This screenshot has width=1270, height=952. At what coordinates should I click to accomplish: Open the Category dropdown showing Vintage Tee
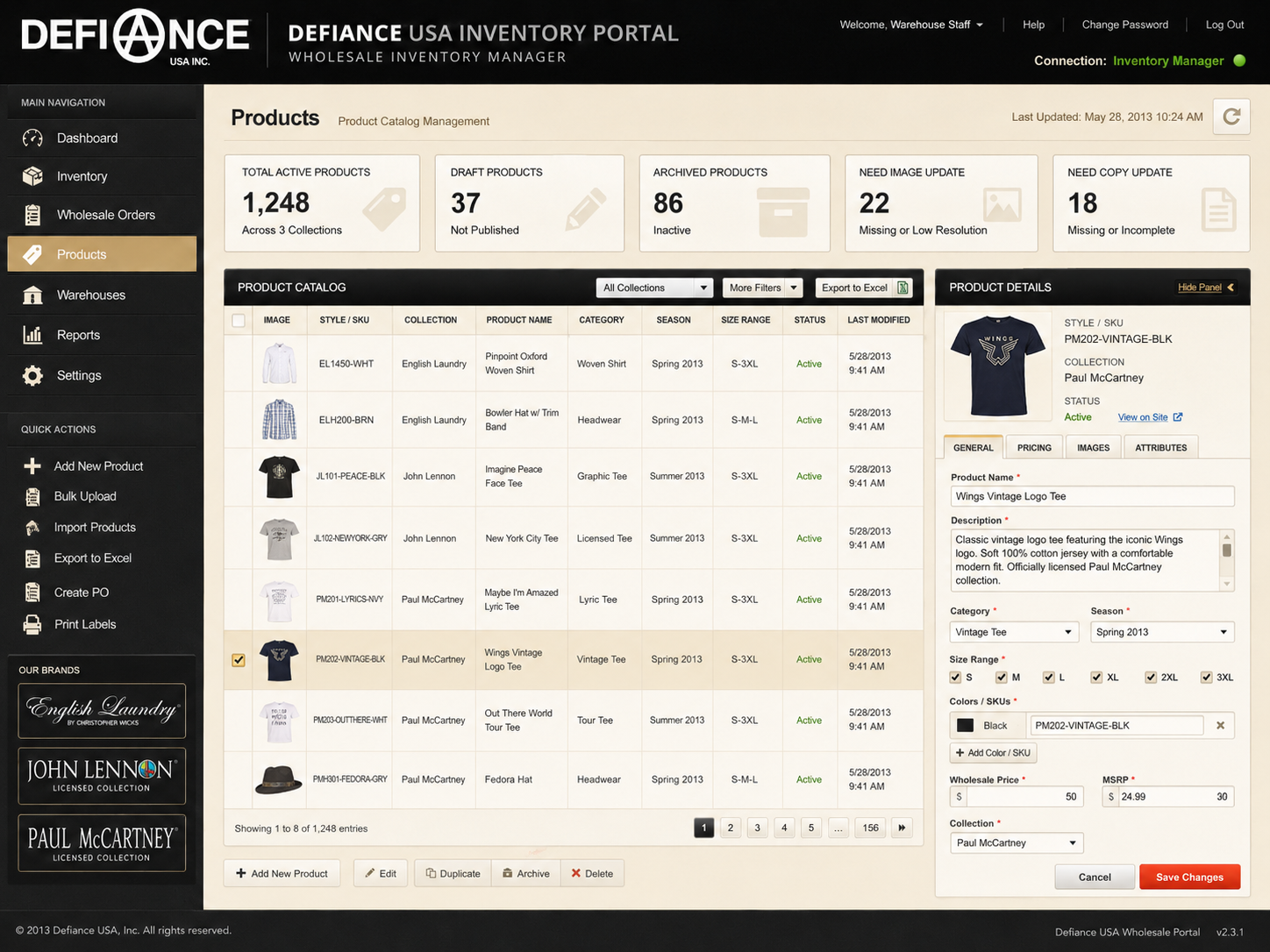(1014, 632)
